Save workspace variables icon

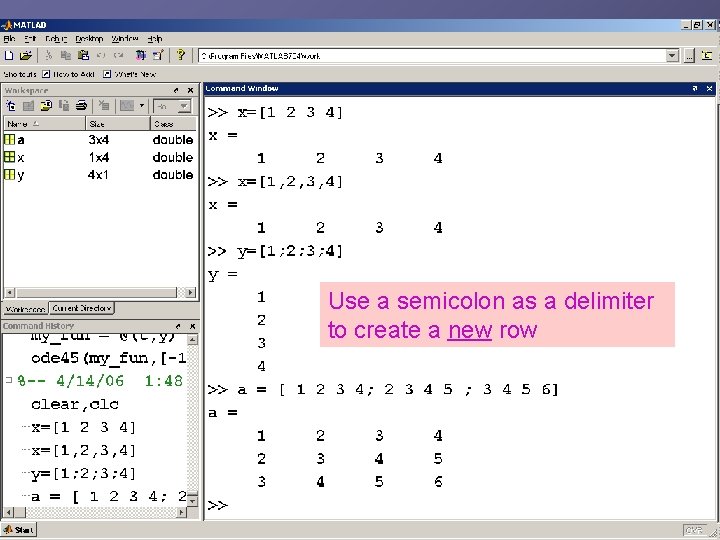[64, 106]
